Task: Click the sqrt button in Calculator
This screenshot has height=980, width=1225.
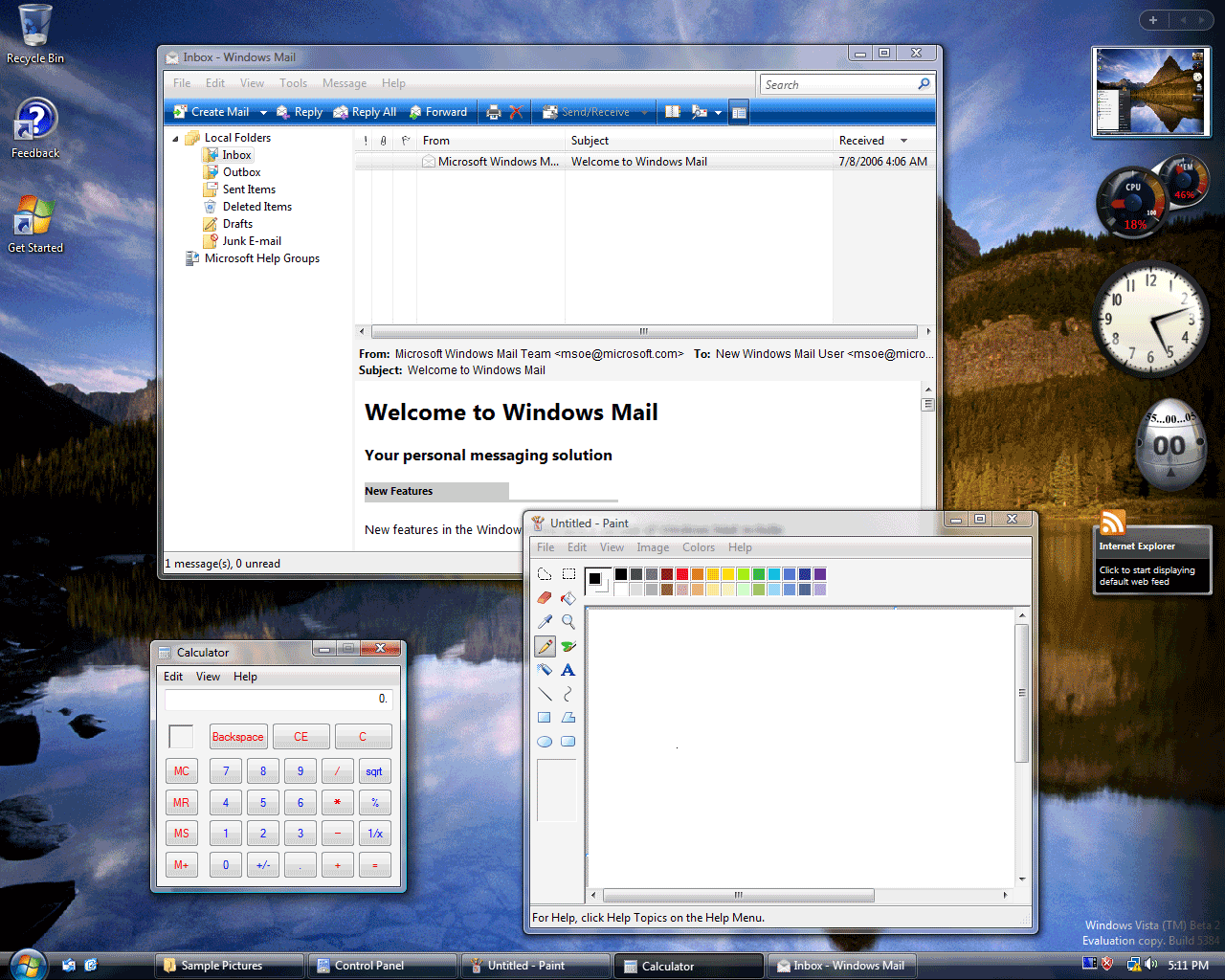Action: click(373, 771)
